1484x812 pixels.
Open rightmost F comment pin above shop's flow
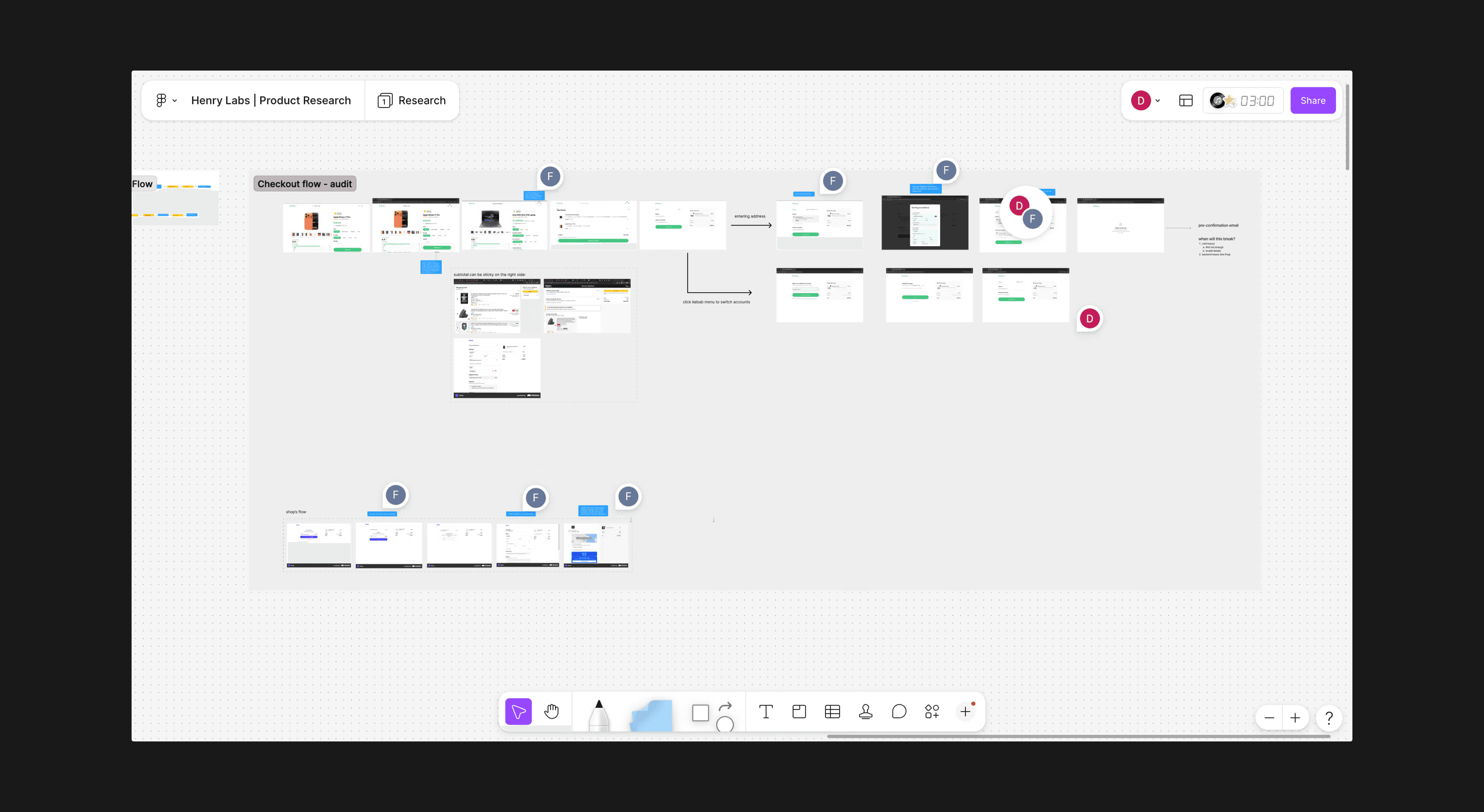628,496
